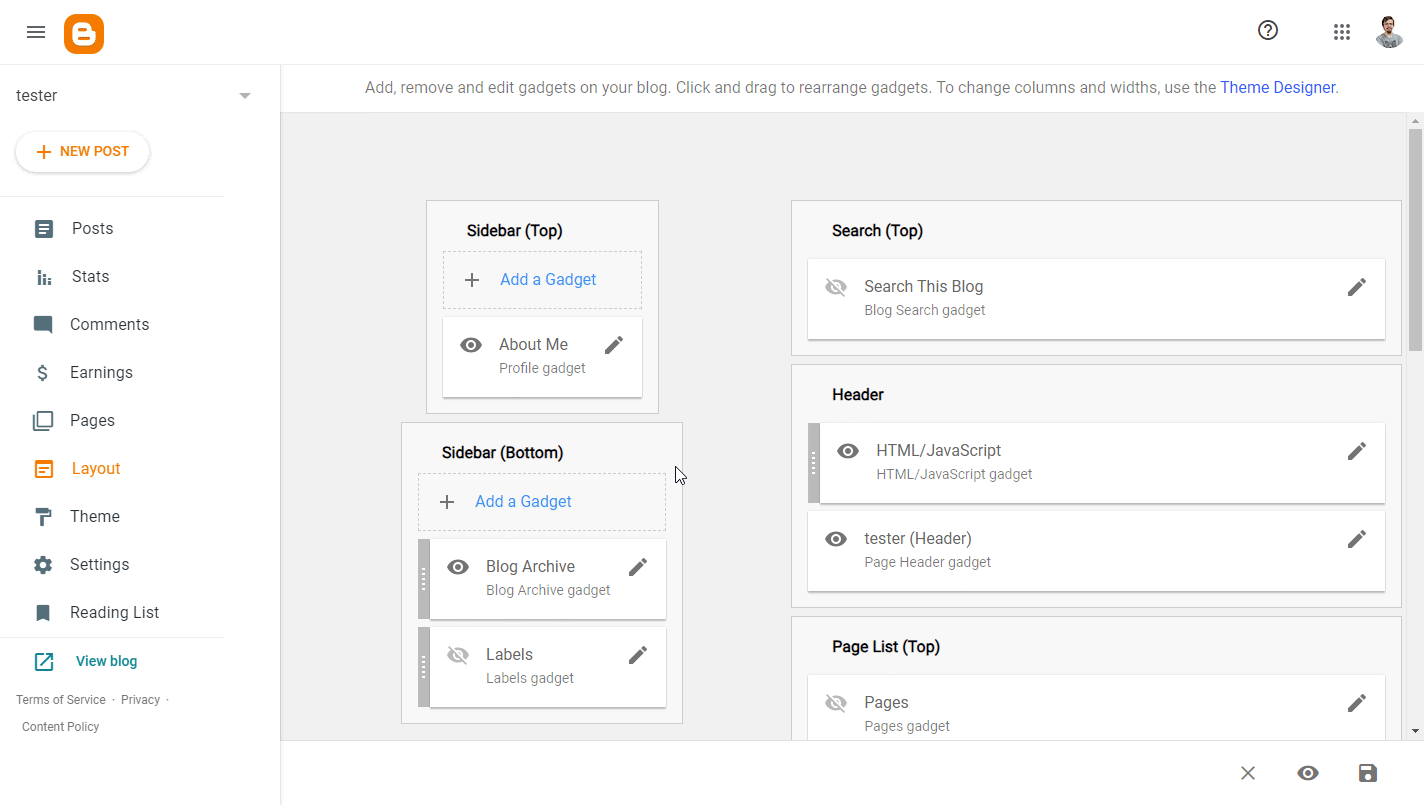The image size is (1424, 805).
Task: Open the Theme section in sidebar
Action: pyautogui.click(x=95, y=517)
